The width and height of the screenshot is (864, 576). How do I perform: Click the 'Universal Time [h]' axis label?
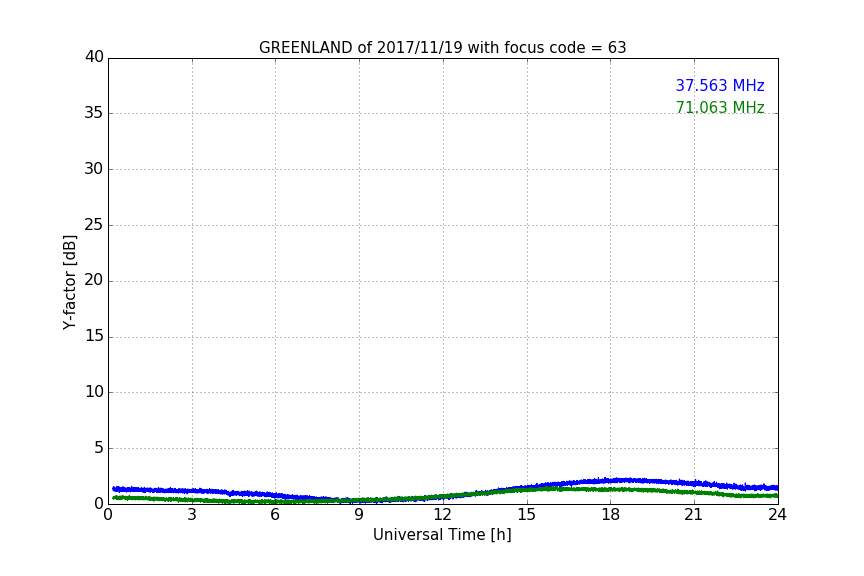[x=442, y=535]
